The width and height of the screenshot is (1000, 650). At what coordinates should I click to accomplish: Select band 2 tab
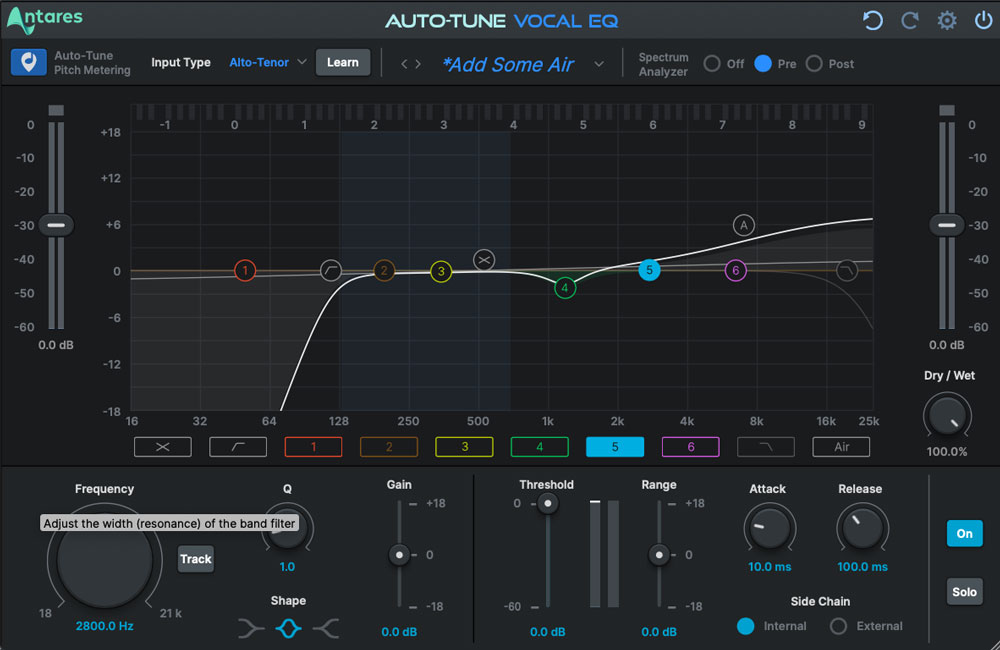389,447
